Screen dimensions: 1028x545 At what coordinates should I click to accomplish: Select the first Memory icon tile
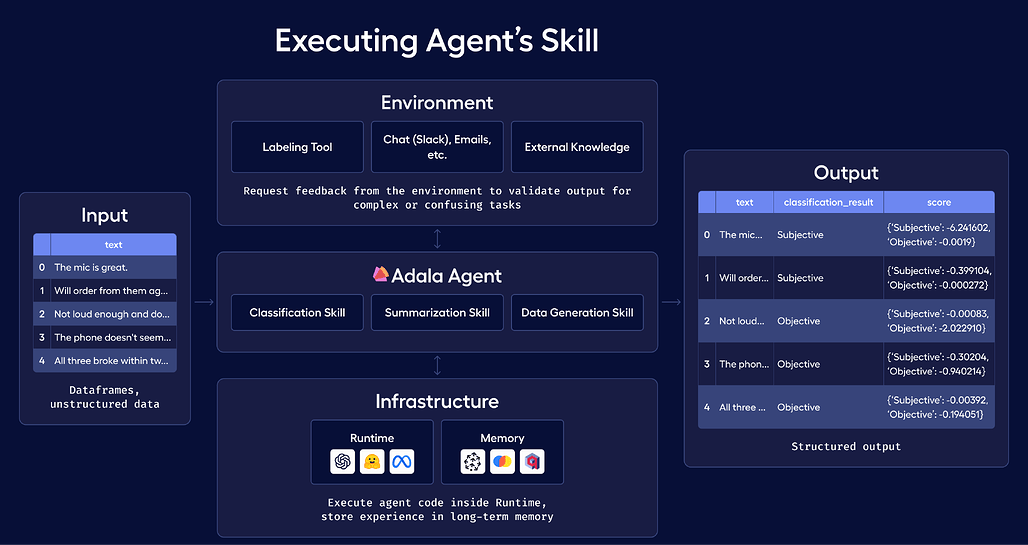[473, 462]
